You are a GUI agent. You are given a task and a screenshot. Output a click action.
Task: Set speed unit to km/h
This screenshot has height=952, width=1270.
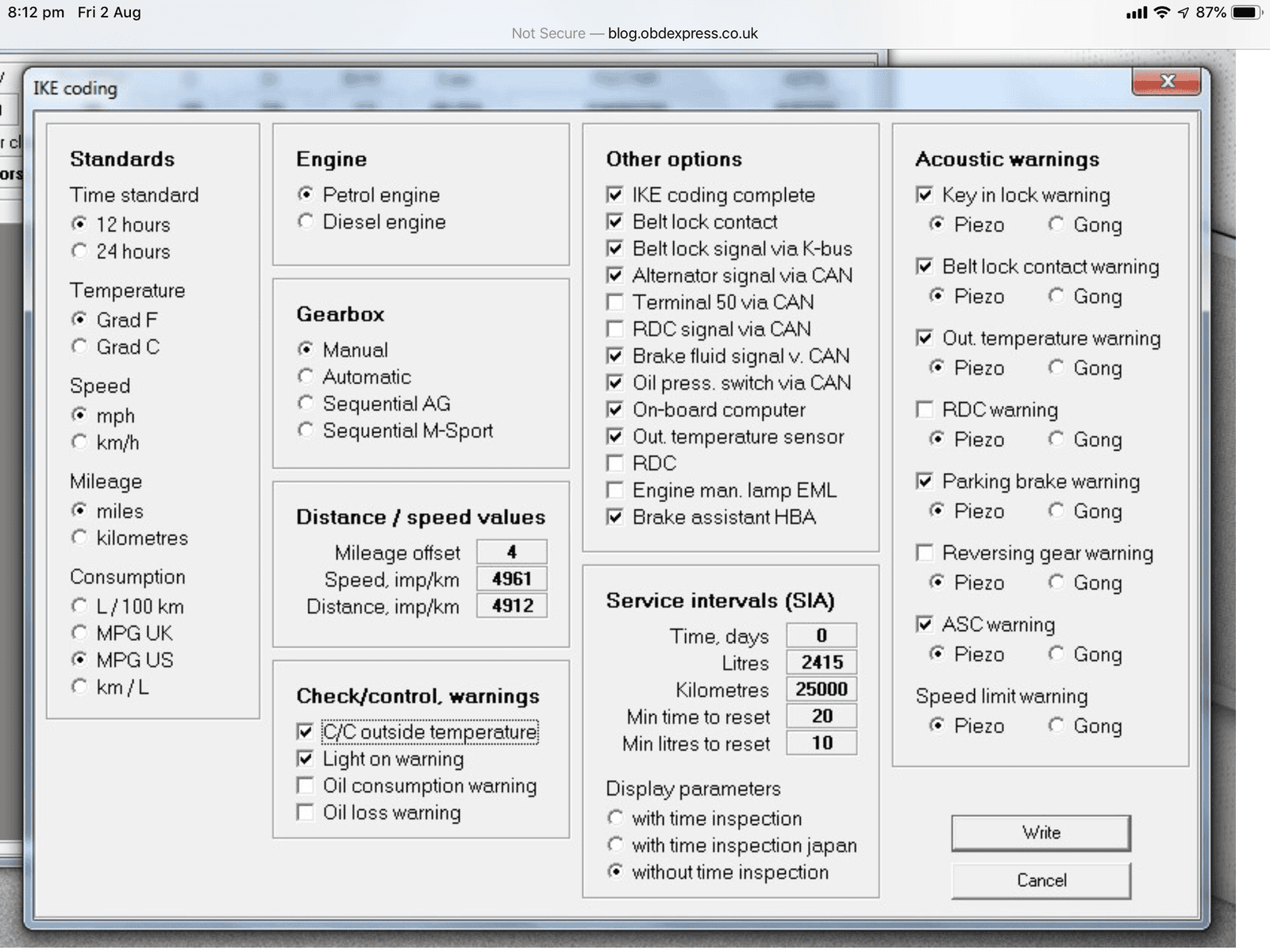pos(79,442)
